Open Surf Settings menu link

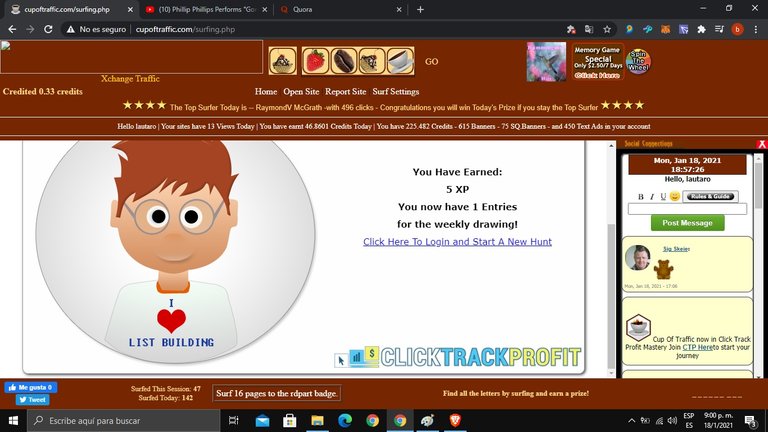[x=395, y=92]
